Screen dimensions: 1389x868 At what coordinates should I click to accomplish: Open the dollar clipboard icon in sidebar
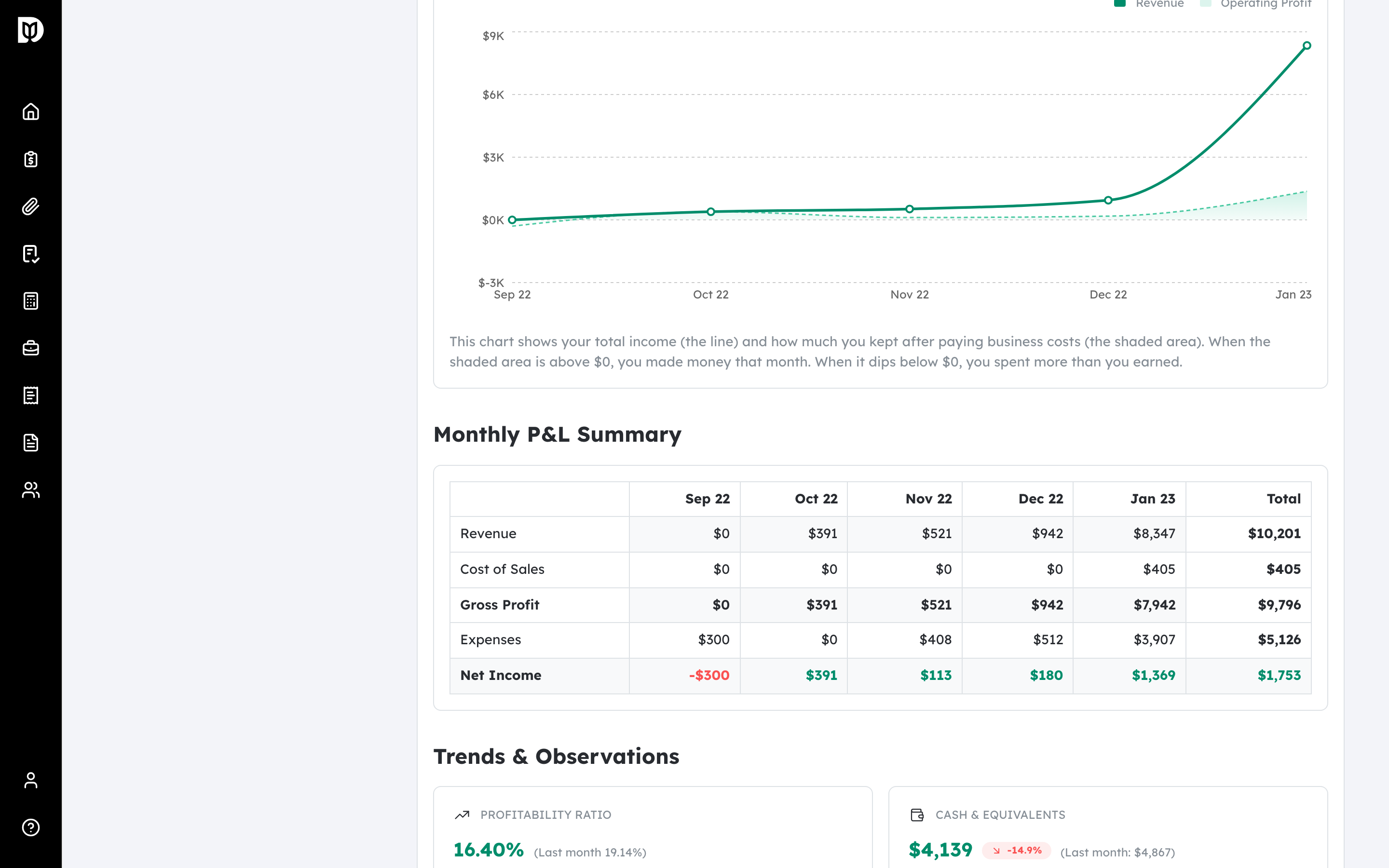pos(30,159)
